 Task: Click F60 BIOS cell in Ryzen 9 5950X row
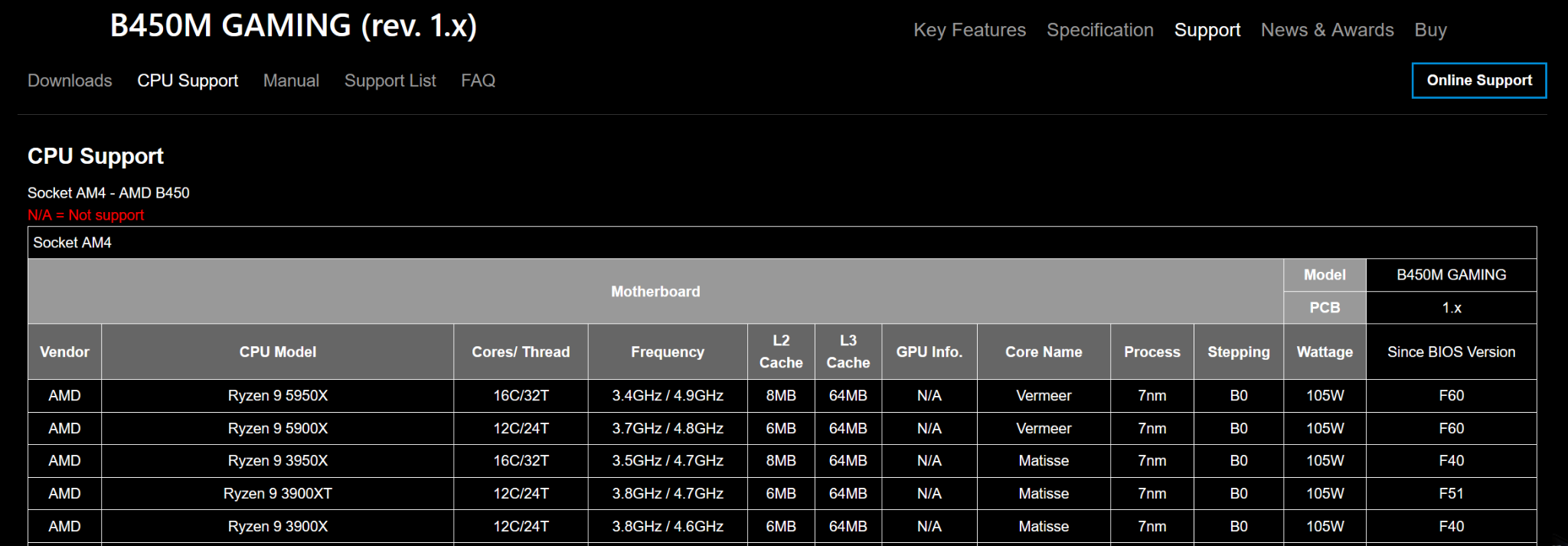[1452, 396]
